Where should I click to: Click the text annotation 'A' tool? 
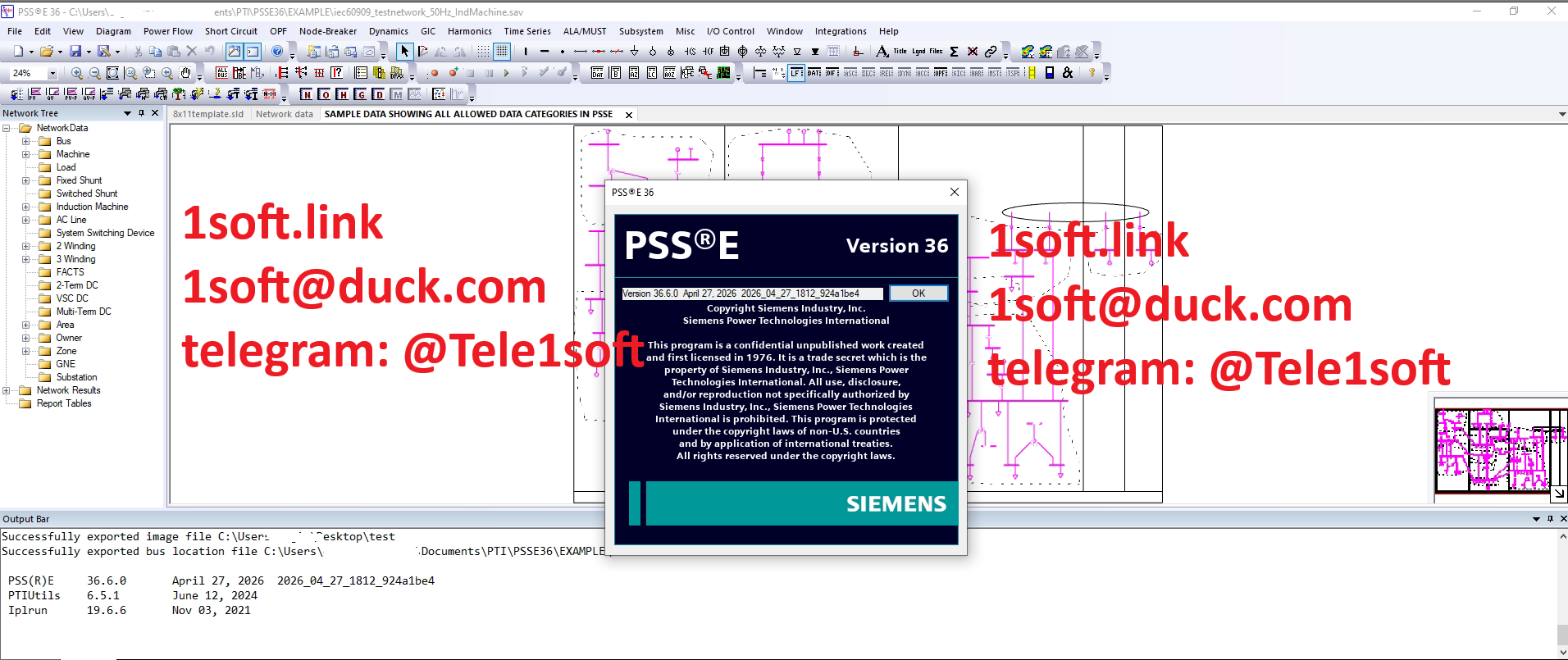tap(882, 51)
